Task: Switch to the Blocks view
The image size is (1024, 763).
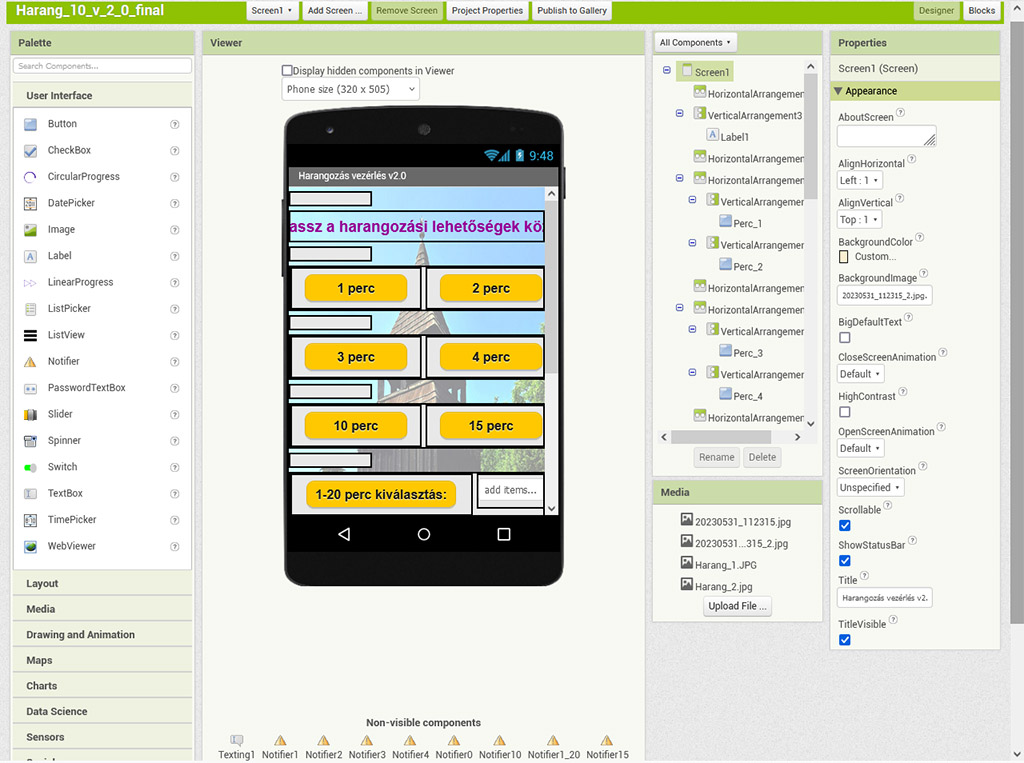Action: (982, 10)
